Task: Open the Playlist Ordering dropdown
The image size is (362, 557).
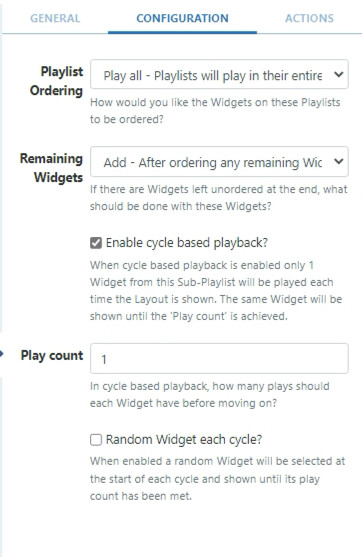Action: point(219,74)
